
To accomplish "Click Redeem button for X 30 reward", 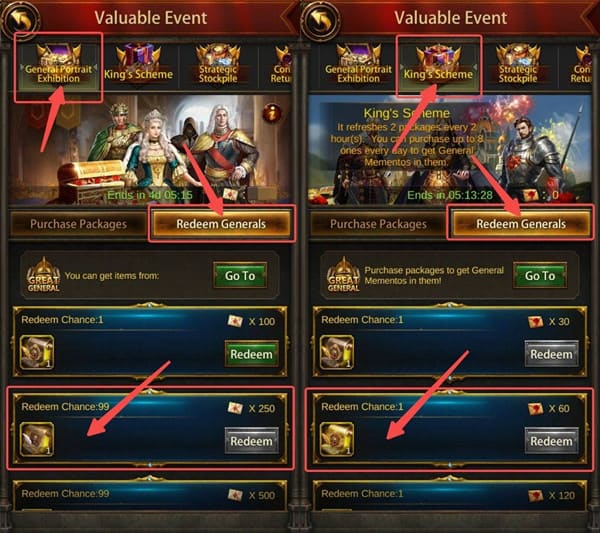I will (x=551, y=354).
